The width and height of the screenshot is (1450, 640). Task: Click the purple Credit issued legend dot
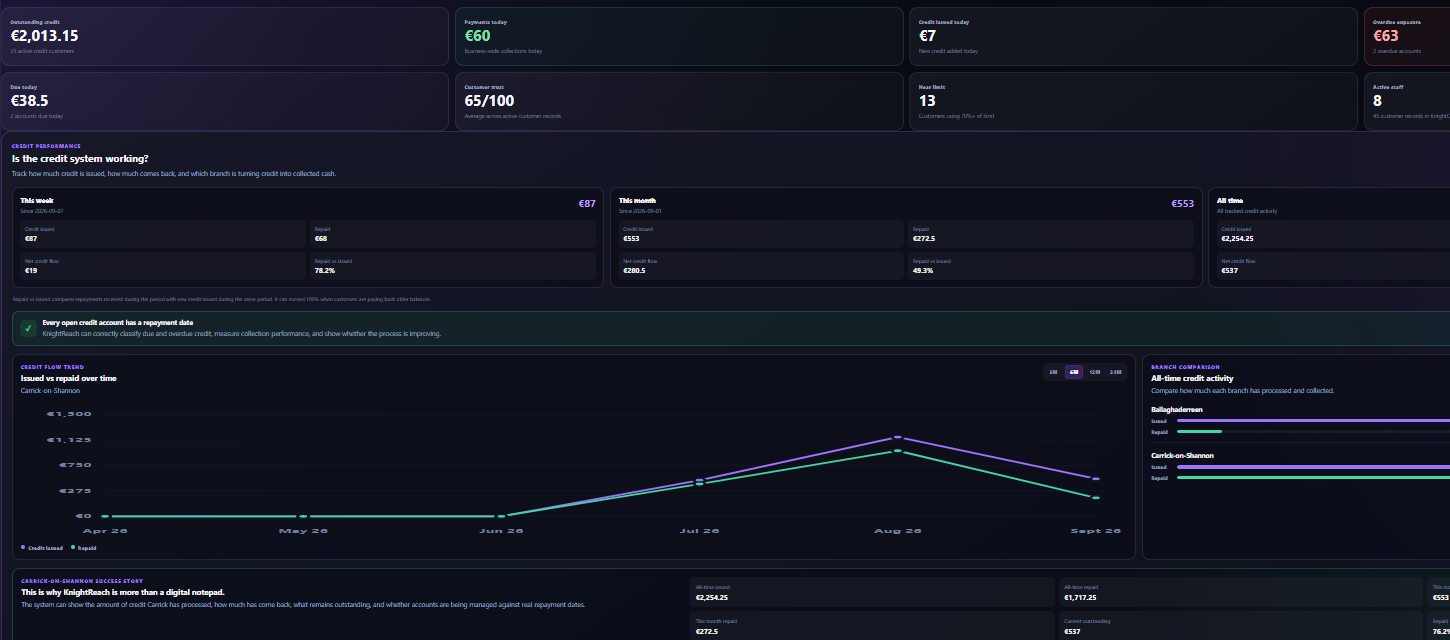(x=23, y=548)
